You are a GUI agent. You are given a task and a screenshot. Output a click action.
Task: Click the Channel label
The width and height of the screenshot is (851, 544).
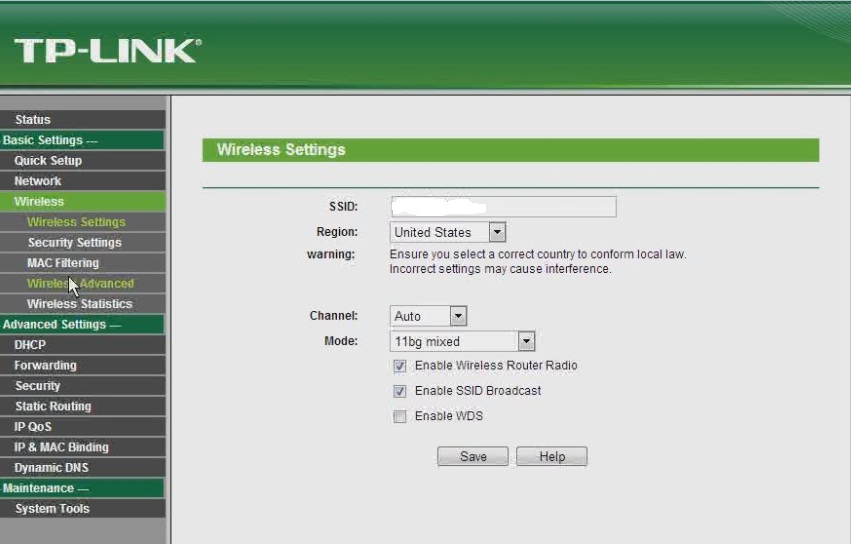[x=333, y=315]
